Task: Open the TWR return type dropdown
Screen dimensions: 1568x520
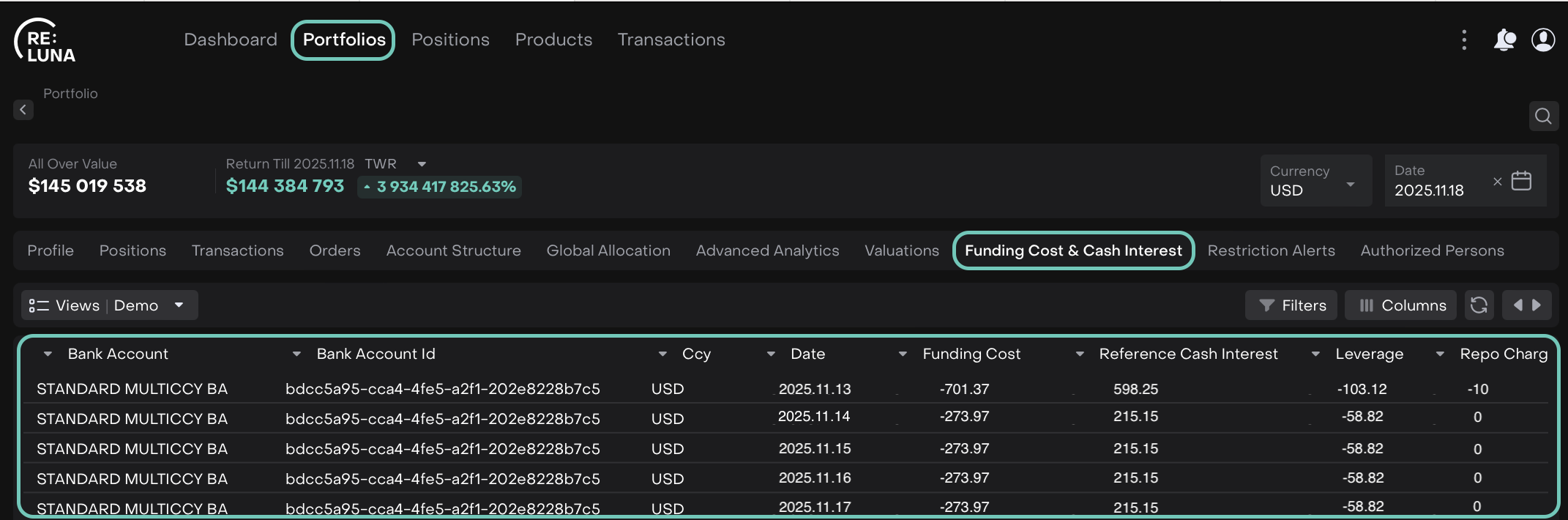Action: 422,164
